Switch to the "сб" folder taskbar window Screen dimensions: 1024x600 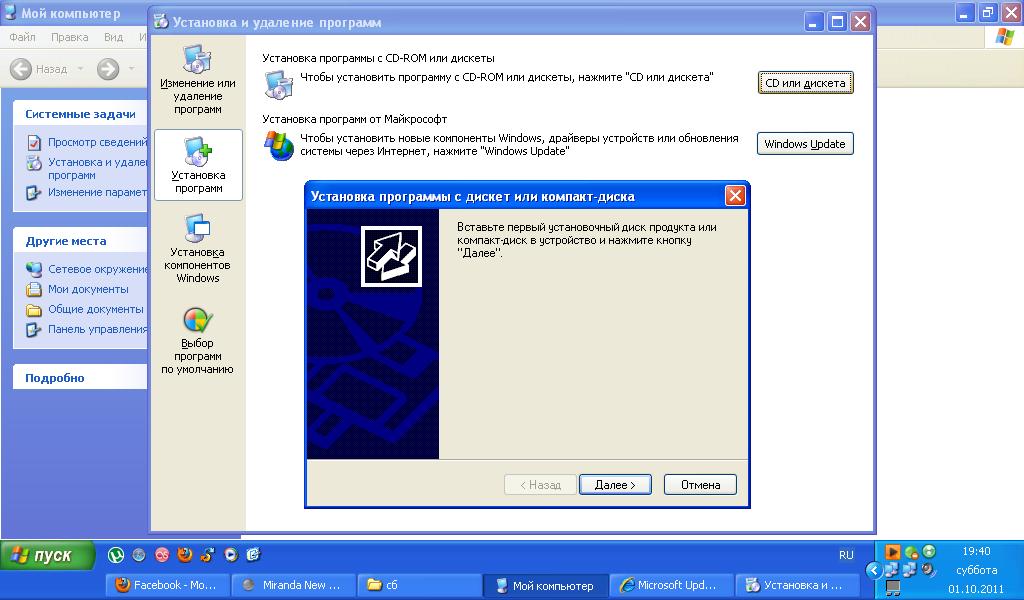tap(420, 585)
